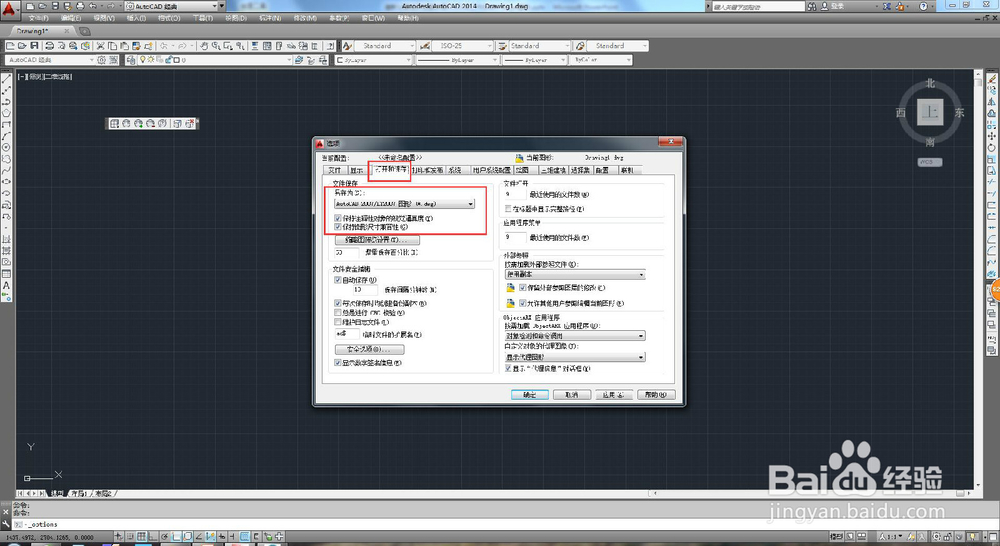
Task: Switch to the 显示 tab in options dialog
Action: (x=357, y=170)
